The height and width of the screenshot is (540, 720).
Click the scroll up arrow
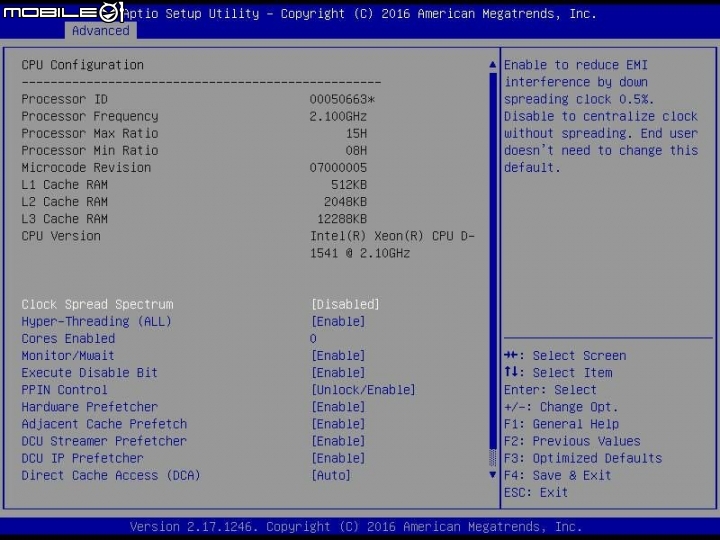pyautogui.click(x=493, y=65)
